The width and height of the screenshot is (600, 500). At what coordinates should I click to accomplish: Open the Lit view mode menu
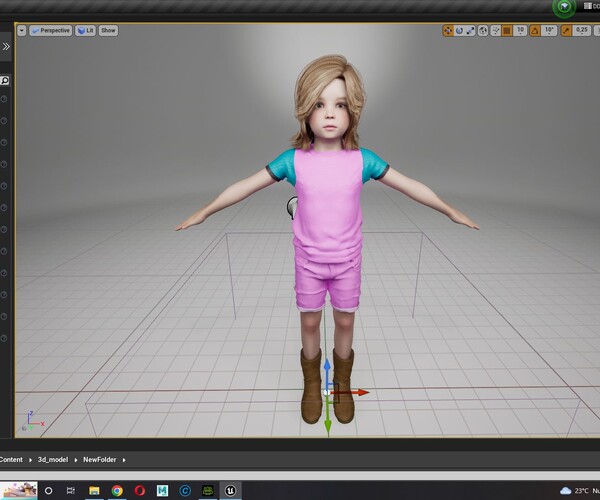click(x=84, y=31)
